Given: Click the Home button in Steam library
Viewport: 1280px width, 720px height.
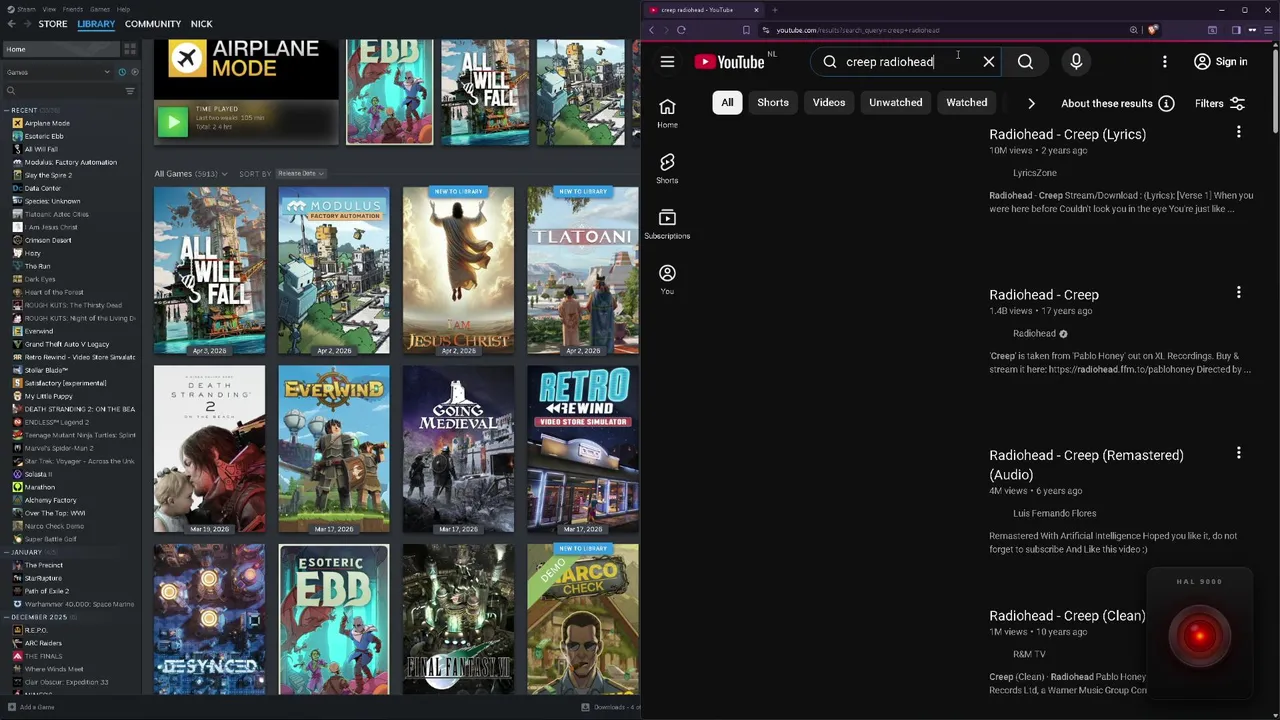Looking at the screenshot, I should 60,49.
